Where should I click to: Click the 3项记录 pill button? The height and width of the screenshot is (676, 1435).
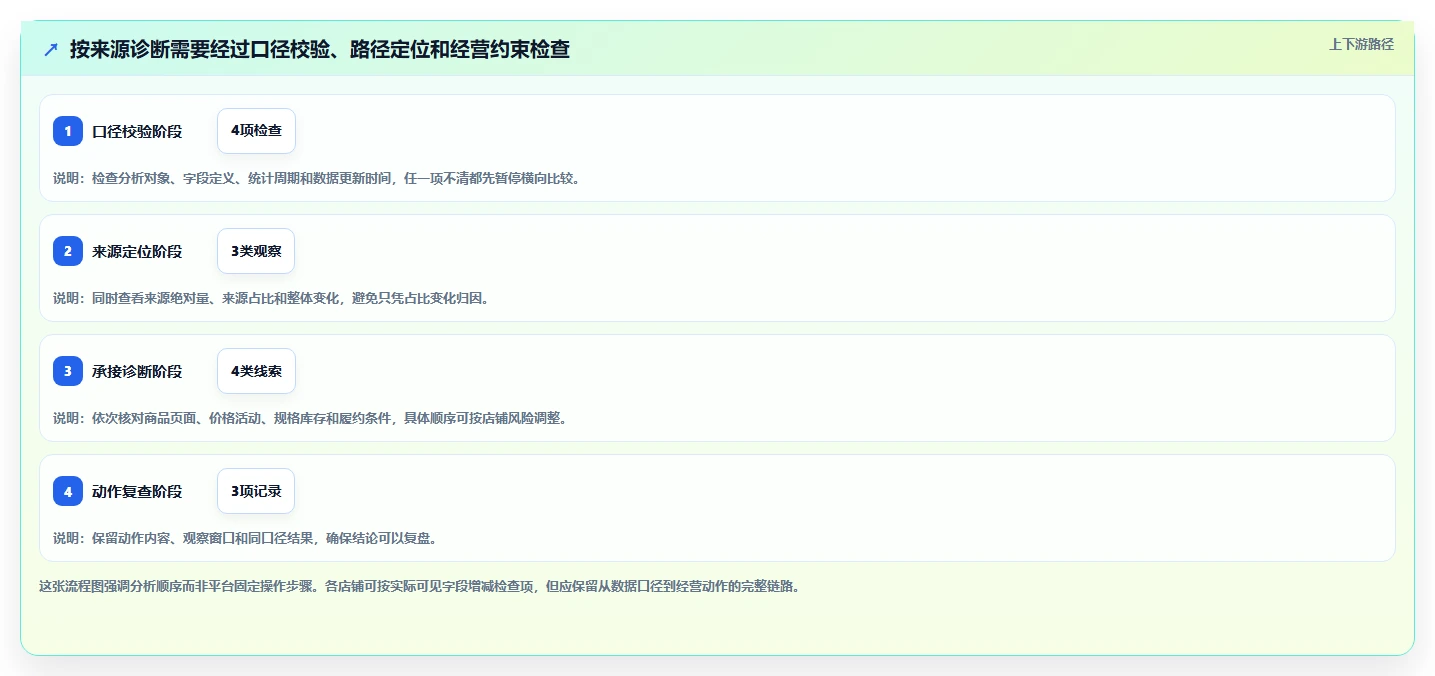[x=256, y=491]
